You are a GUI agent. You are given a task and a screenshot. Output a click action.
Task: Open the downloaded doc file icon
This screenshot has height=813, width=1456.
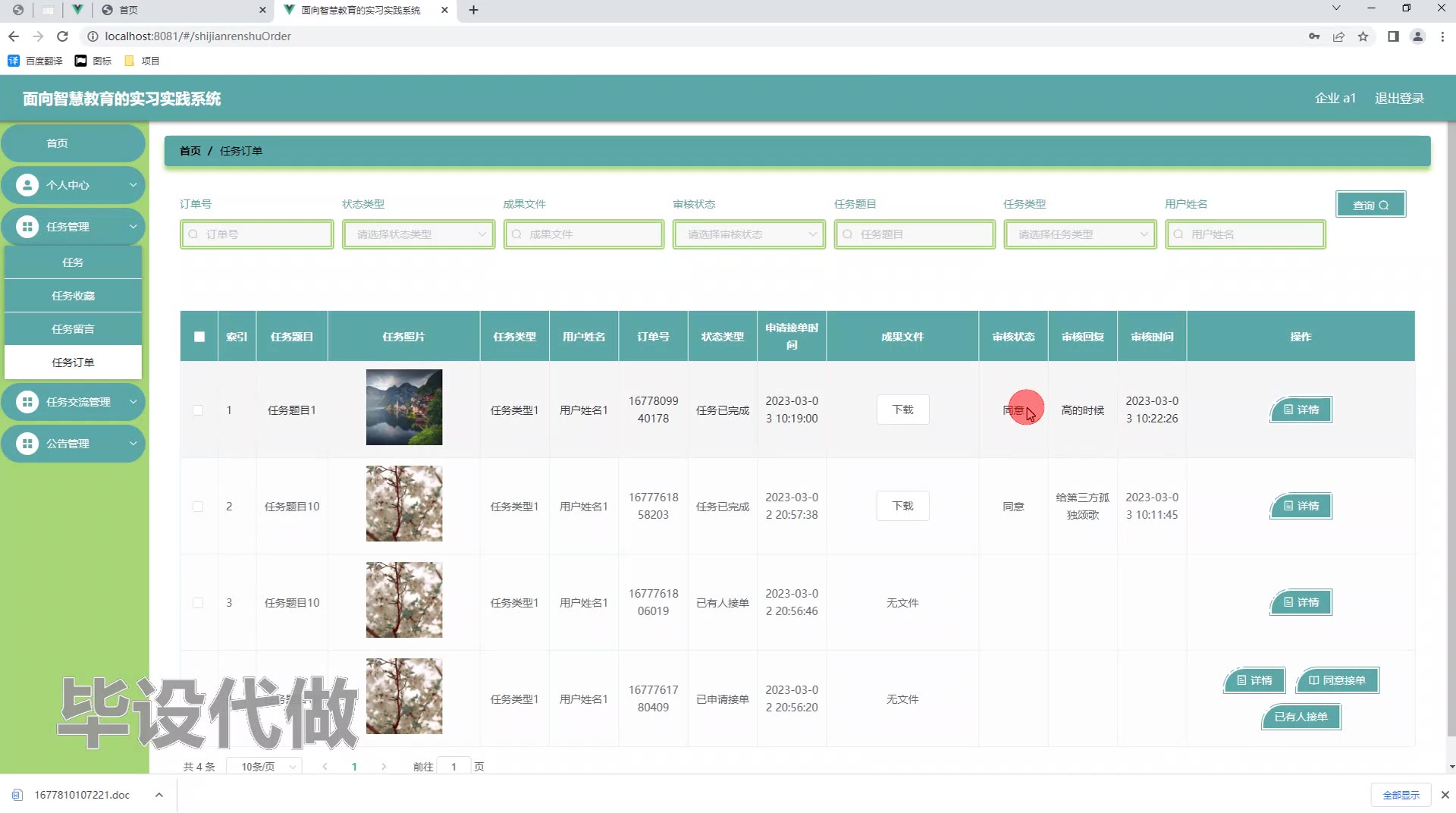point(17,795)
